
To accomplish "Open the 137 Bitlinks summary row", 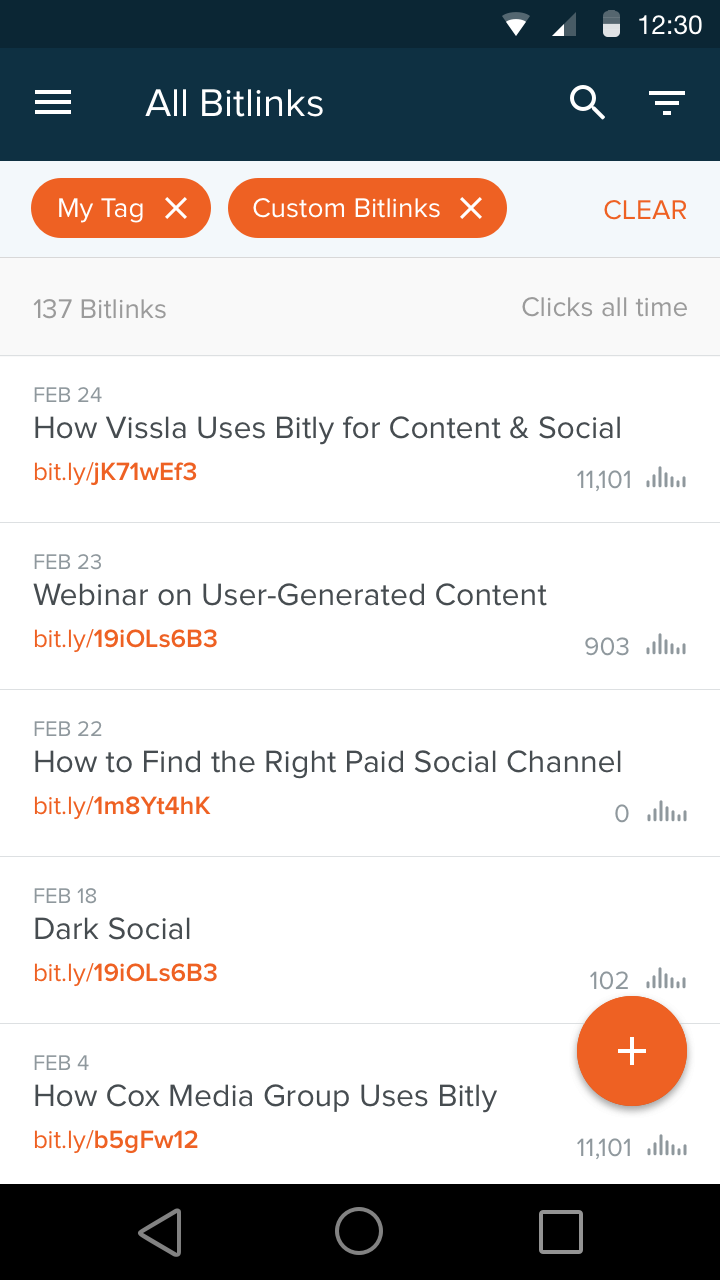I will [100, 308].
